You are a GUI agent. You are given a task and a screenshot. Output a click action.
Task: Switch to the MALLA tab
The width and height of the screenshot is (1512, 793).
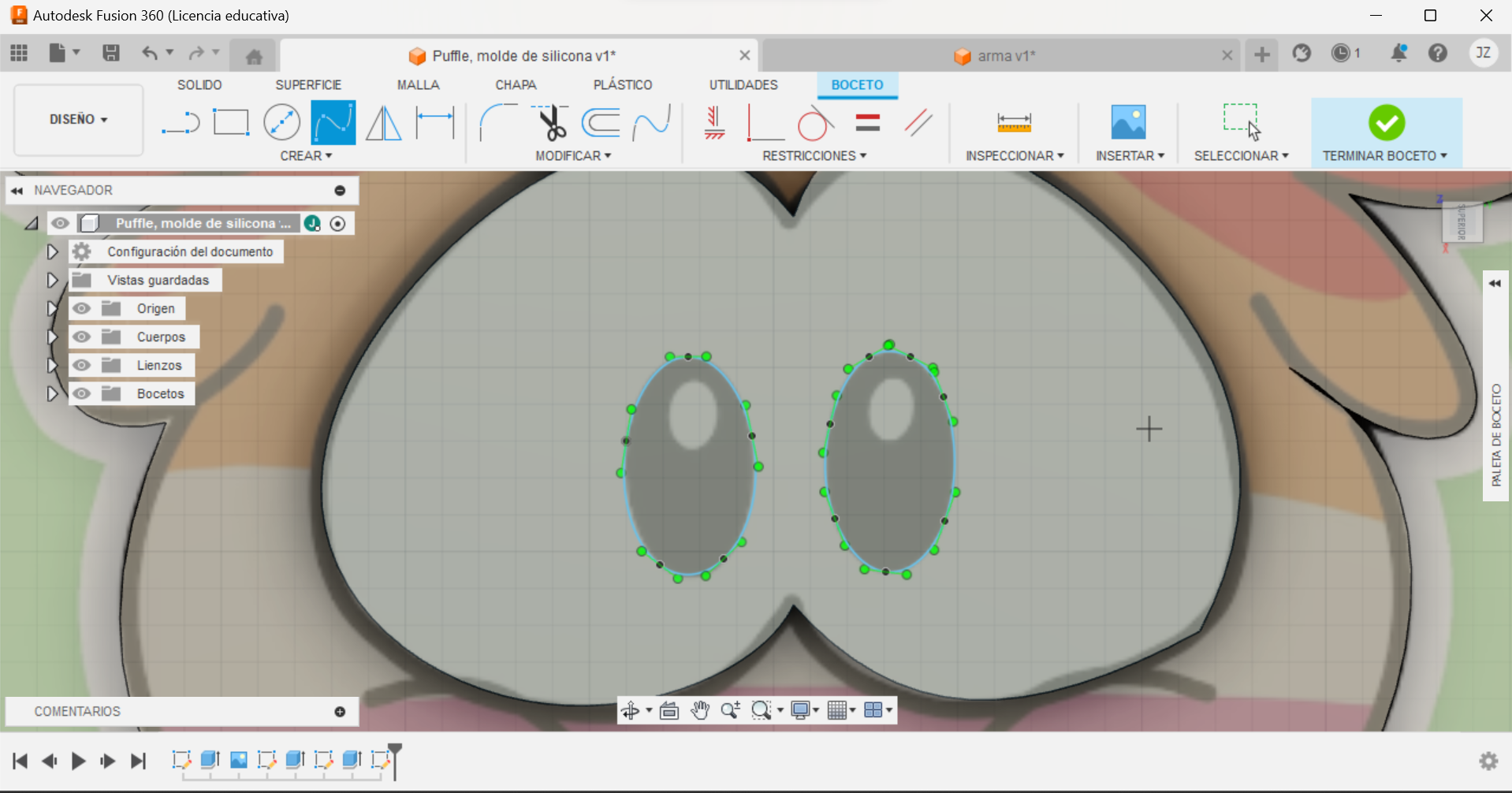pyautogui.click(x=418, y=85)
